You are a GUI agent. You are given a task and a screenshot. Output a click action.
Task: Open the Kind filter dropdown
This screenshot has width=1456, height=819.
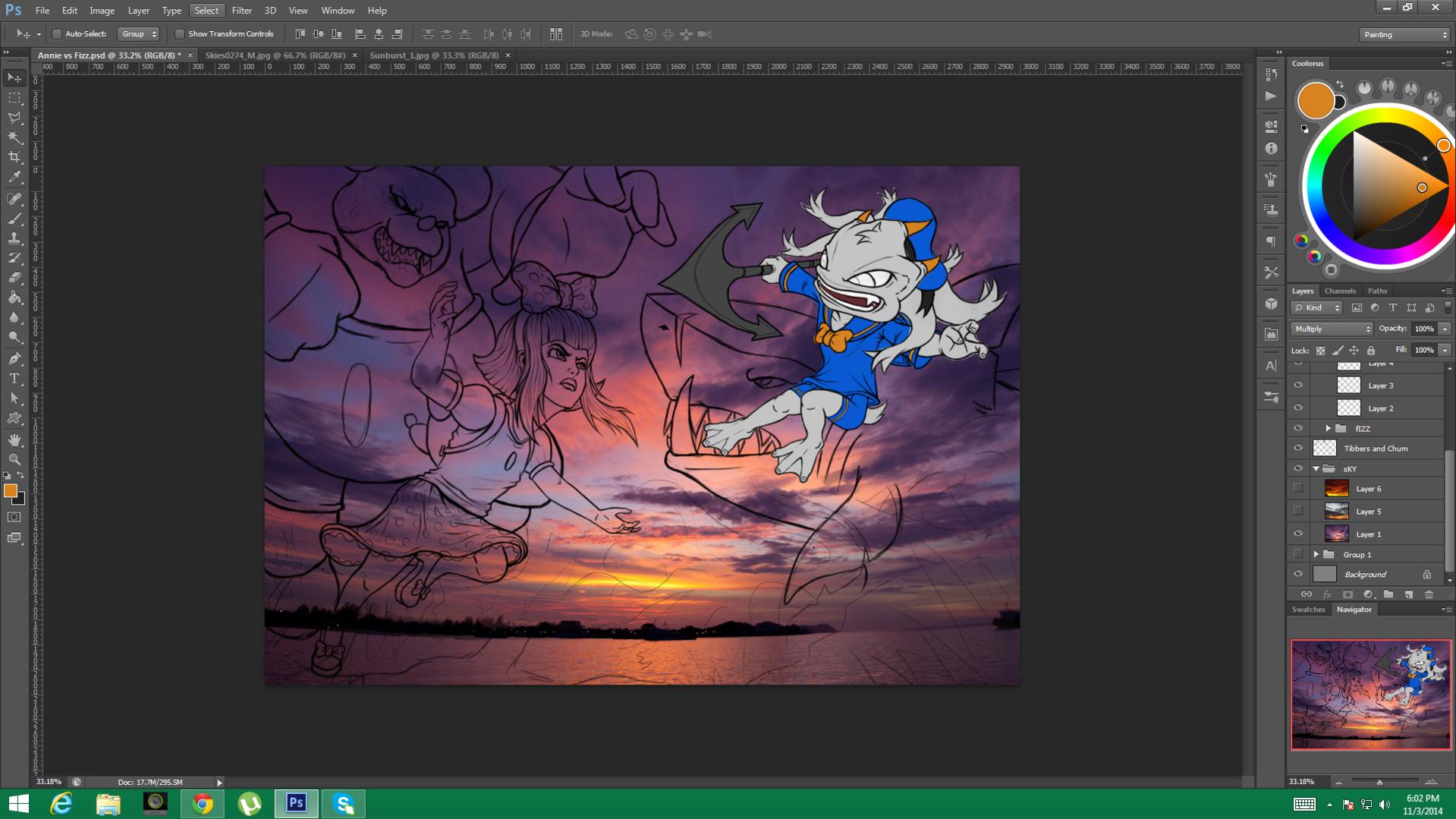(1316, 307)
